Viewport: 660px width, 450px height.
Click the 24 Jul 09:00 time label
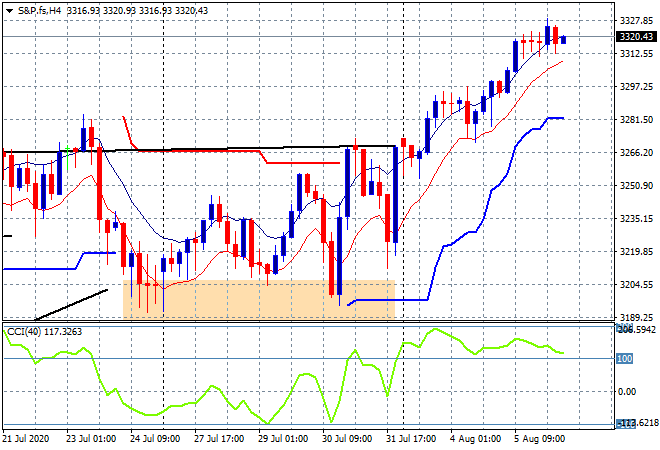coord(155,439)
